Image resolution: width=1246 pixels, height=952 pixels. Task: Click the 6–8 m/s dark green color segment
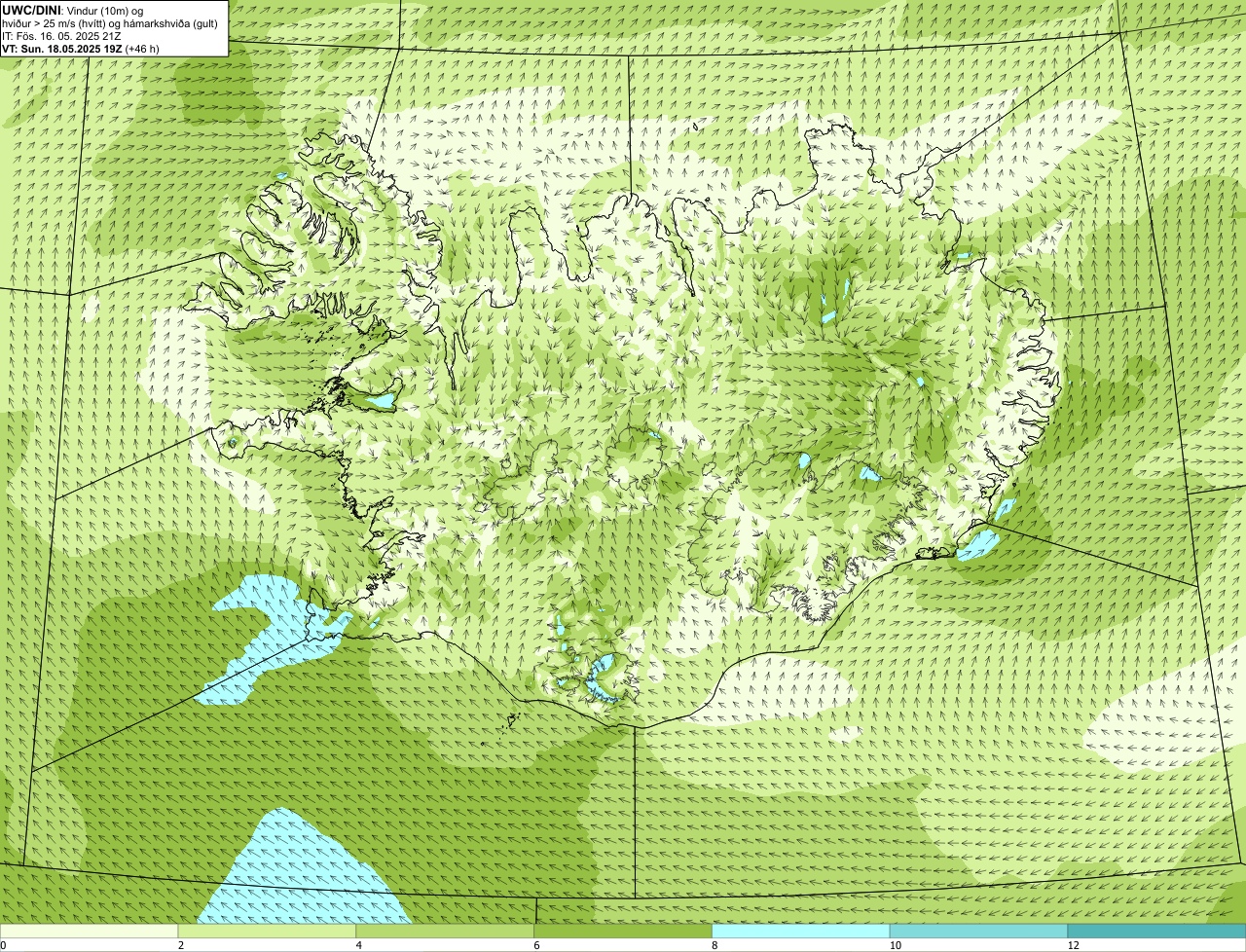tap(623, 932)
